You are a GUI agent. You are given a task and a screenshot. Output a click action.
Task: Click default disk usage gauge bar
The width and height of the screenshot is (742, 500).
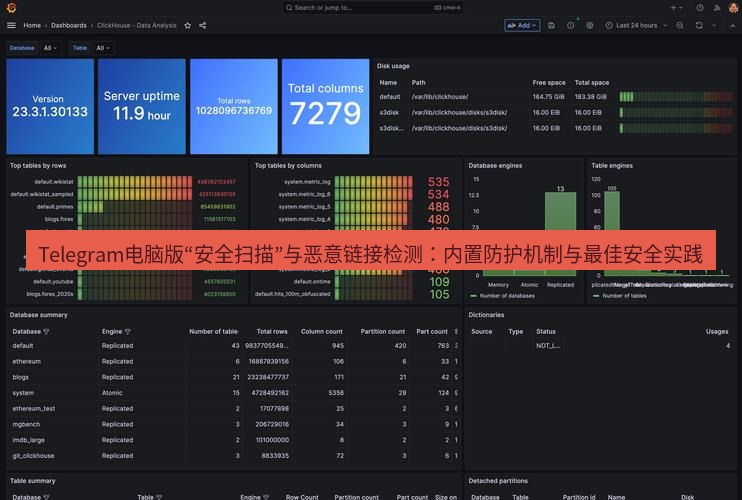676,97
